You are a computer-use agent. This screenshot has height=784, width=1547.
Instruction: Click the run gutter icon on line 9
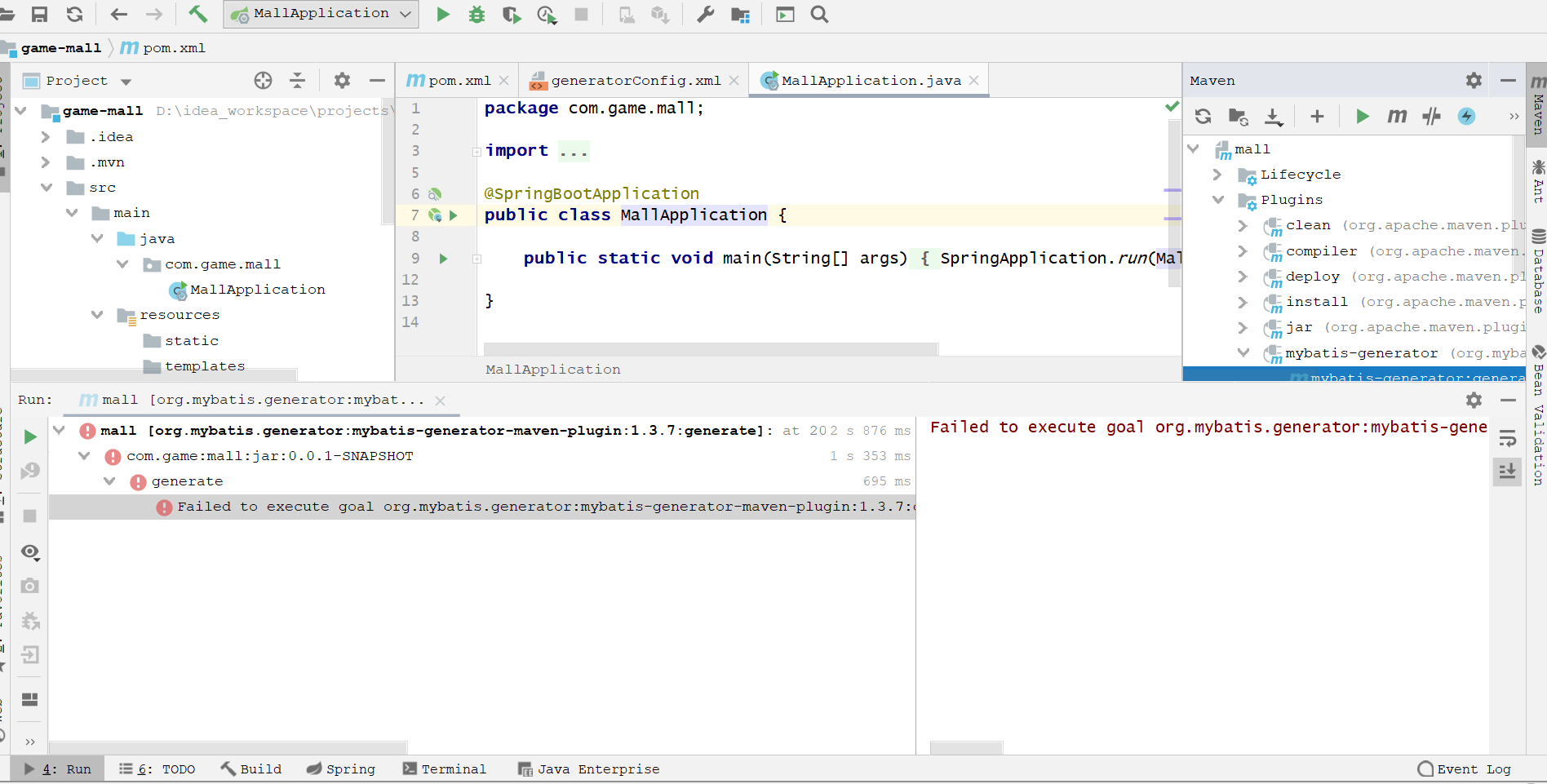pos(444,259)
